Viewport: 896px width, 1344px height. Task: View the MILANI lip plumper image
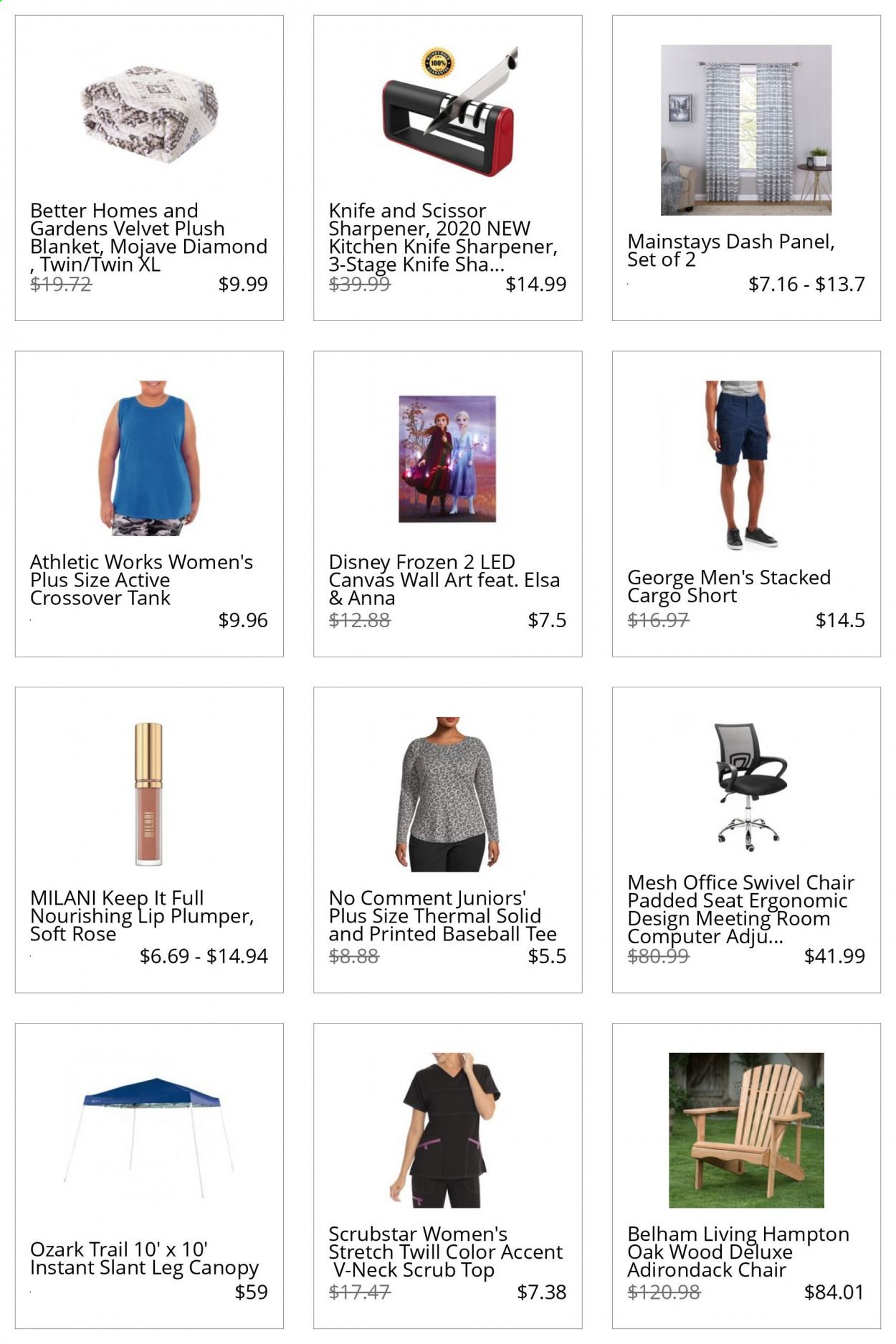[148, 794]
